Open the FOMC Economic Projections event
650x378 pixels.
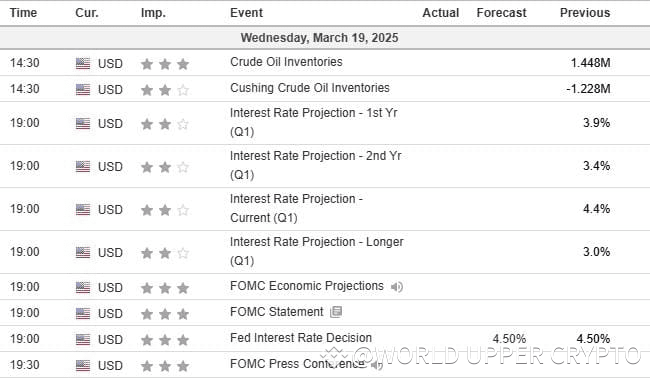pos(307,286)
